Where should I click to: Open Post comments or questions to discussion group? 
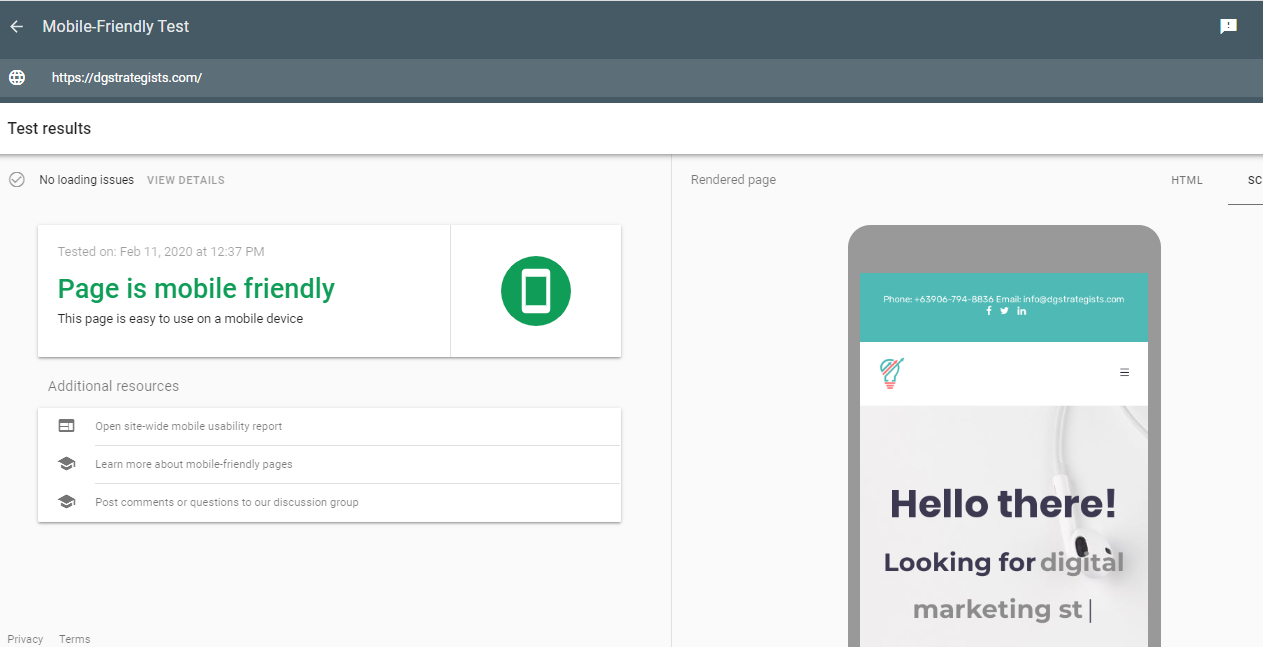[x=227, y=502]
